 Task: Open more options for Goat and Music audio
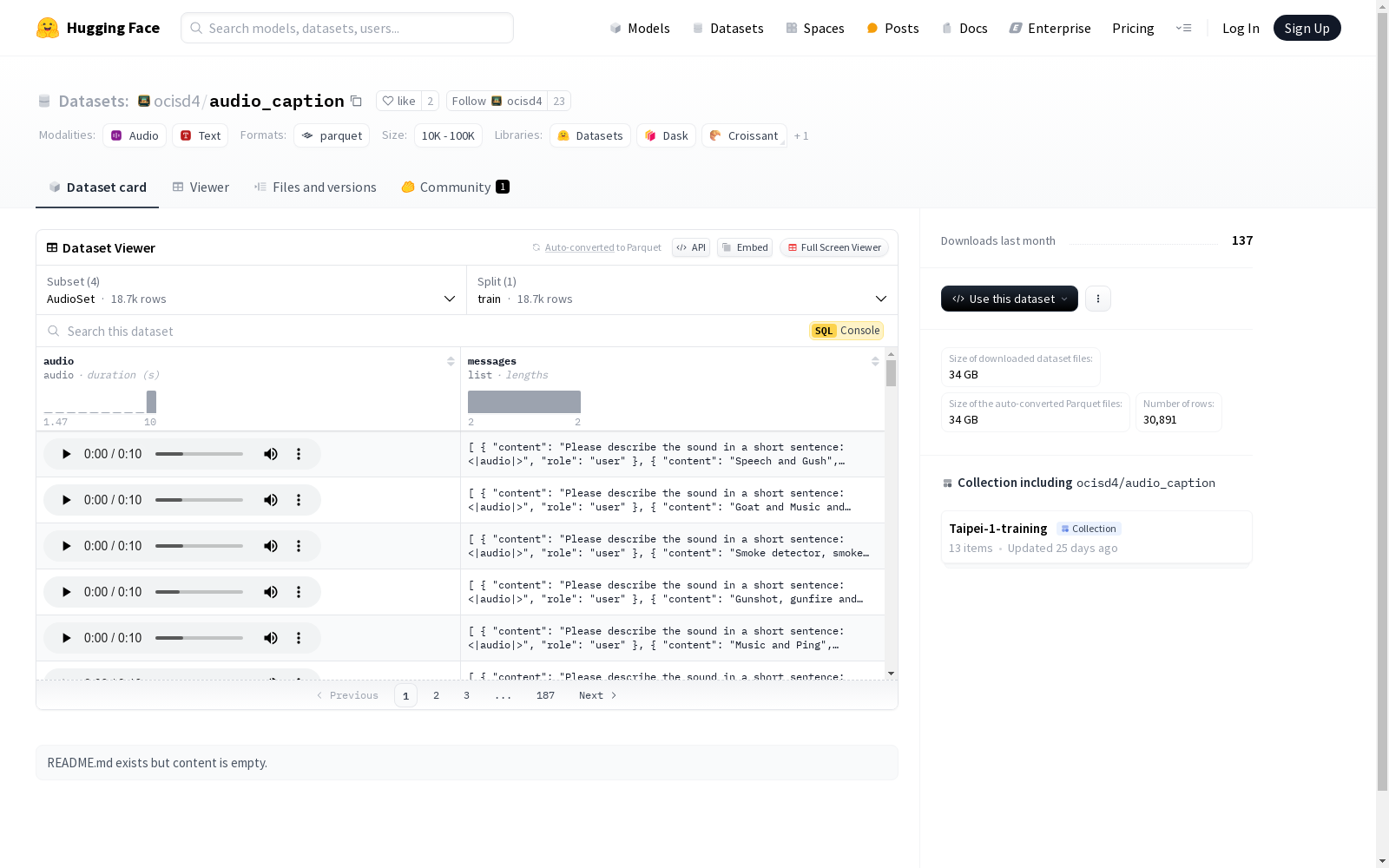click(x=299, y=500)
